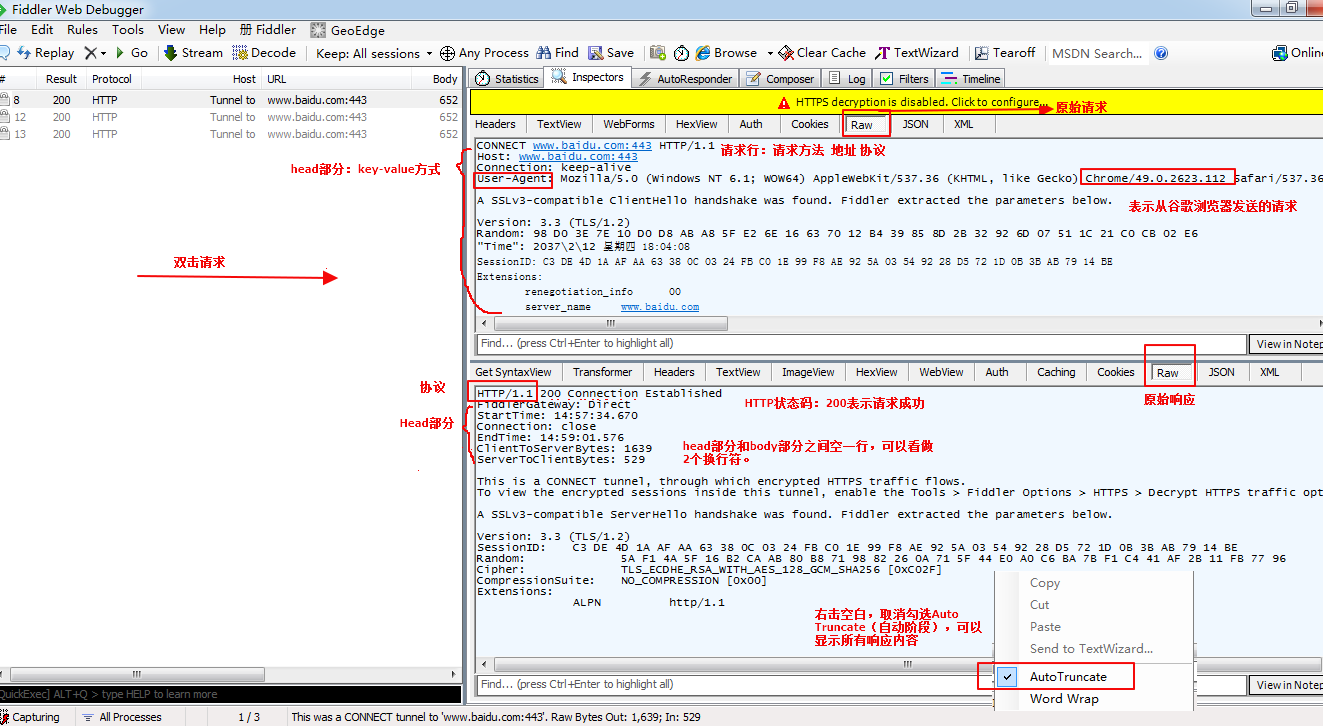Open dropdown next to Remove X icon
The image size is (1323, 726).
(x=103, y=54)
